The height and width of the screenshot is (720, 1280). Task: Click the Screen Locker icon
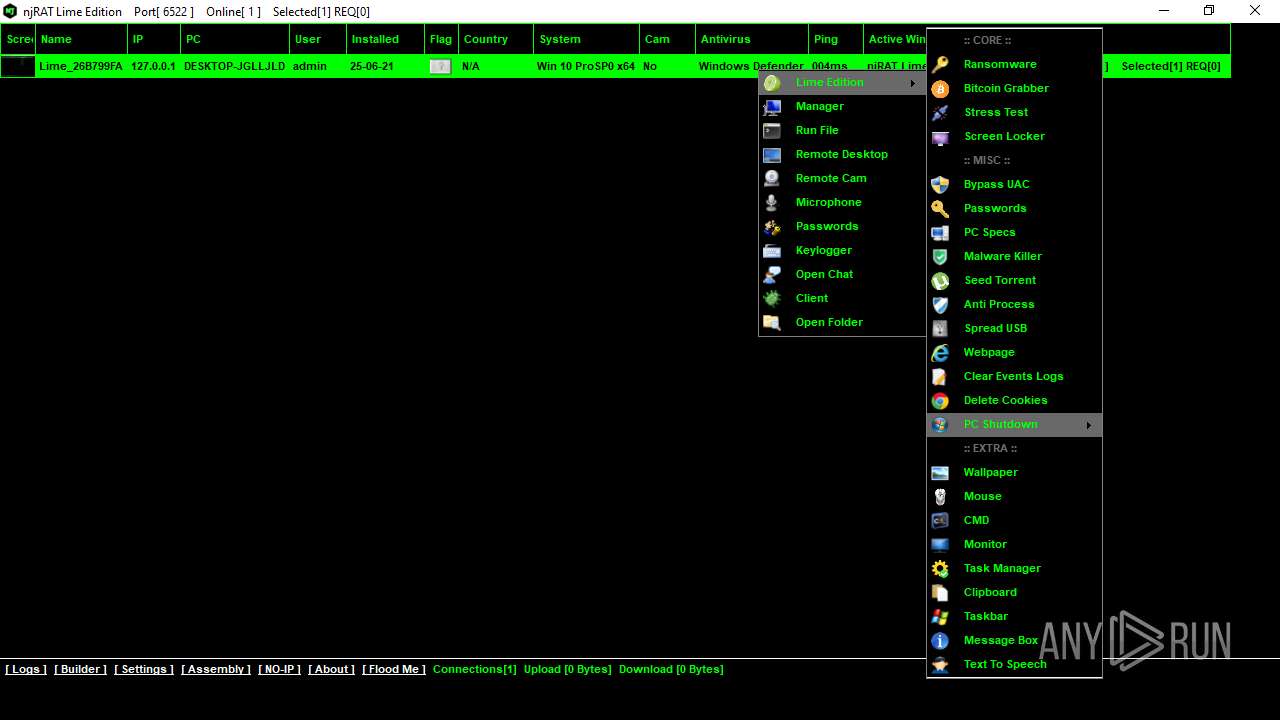940,136
